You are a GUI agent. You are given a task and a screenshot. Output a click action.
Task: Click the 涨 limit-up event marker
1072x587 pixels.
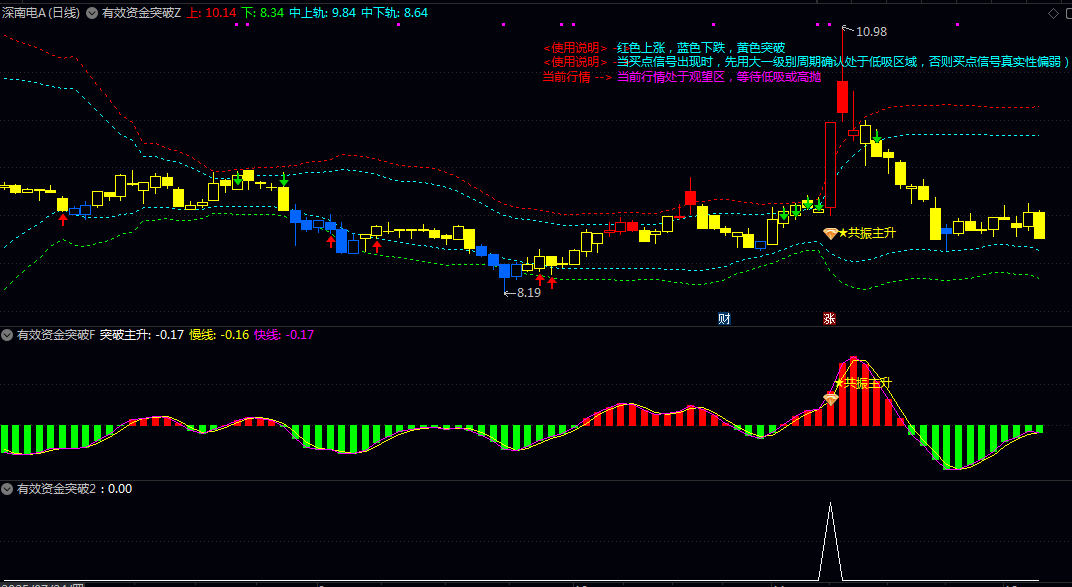click(x=829, y=318)
